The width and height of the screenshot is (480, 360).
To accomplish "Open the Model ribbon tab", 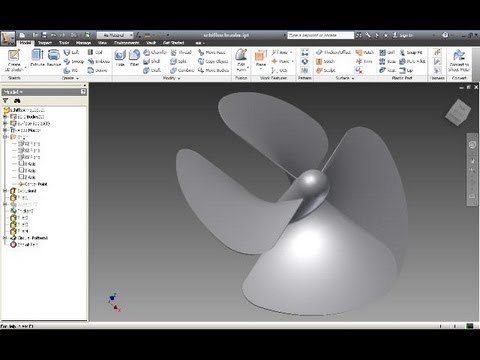I will tap(25, 43).
